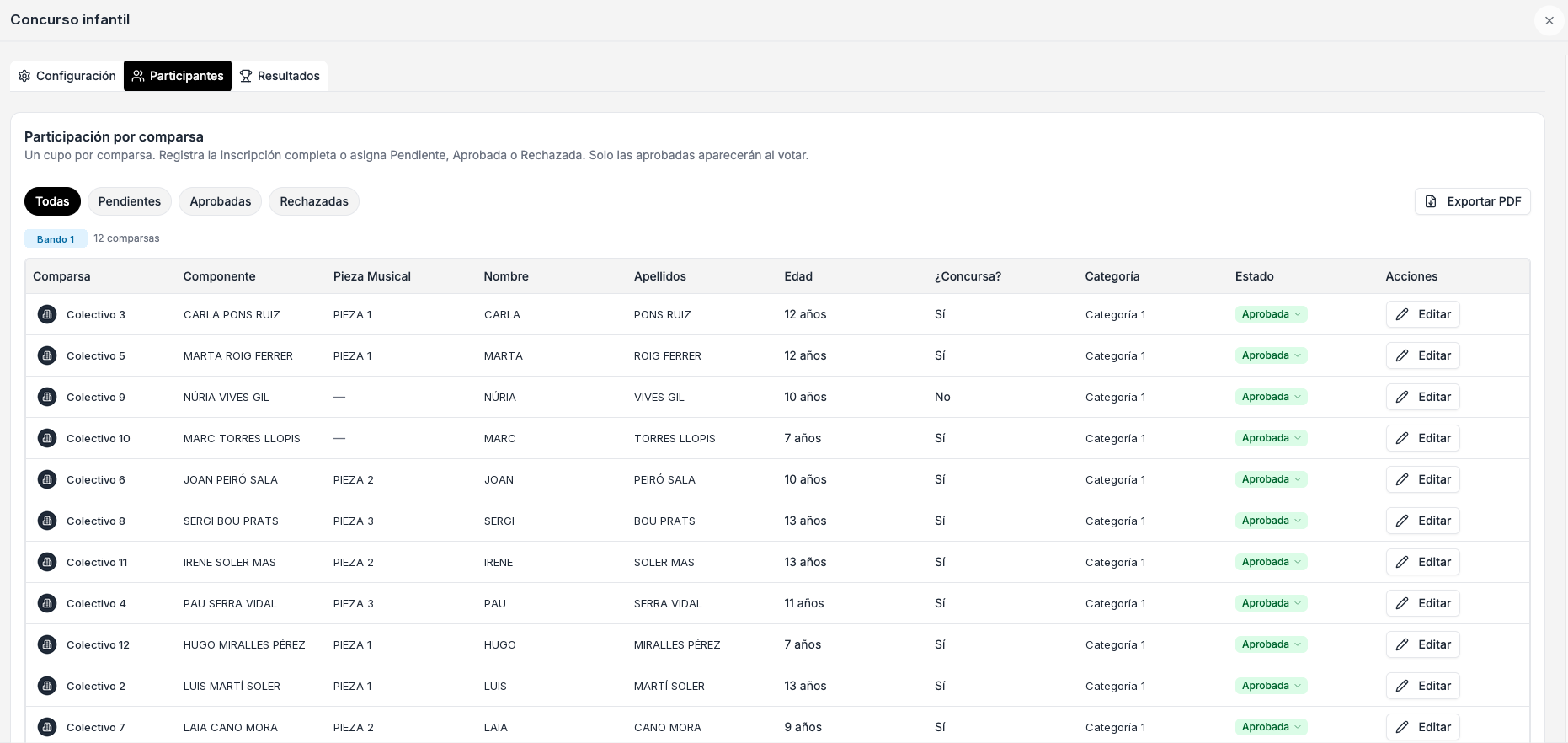The width and height of the screenshot is (1568, 743).
Task: Open Aprobada status dropdown for Colectivo 11
Action: point(1271,562)
